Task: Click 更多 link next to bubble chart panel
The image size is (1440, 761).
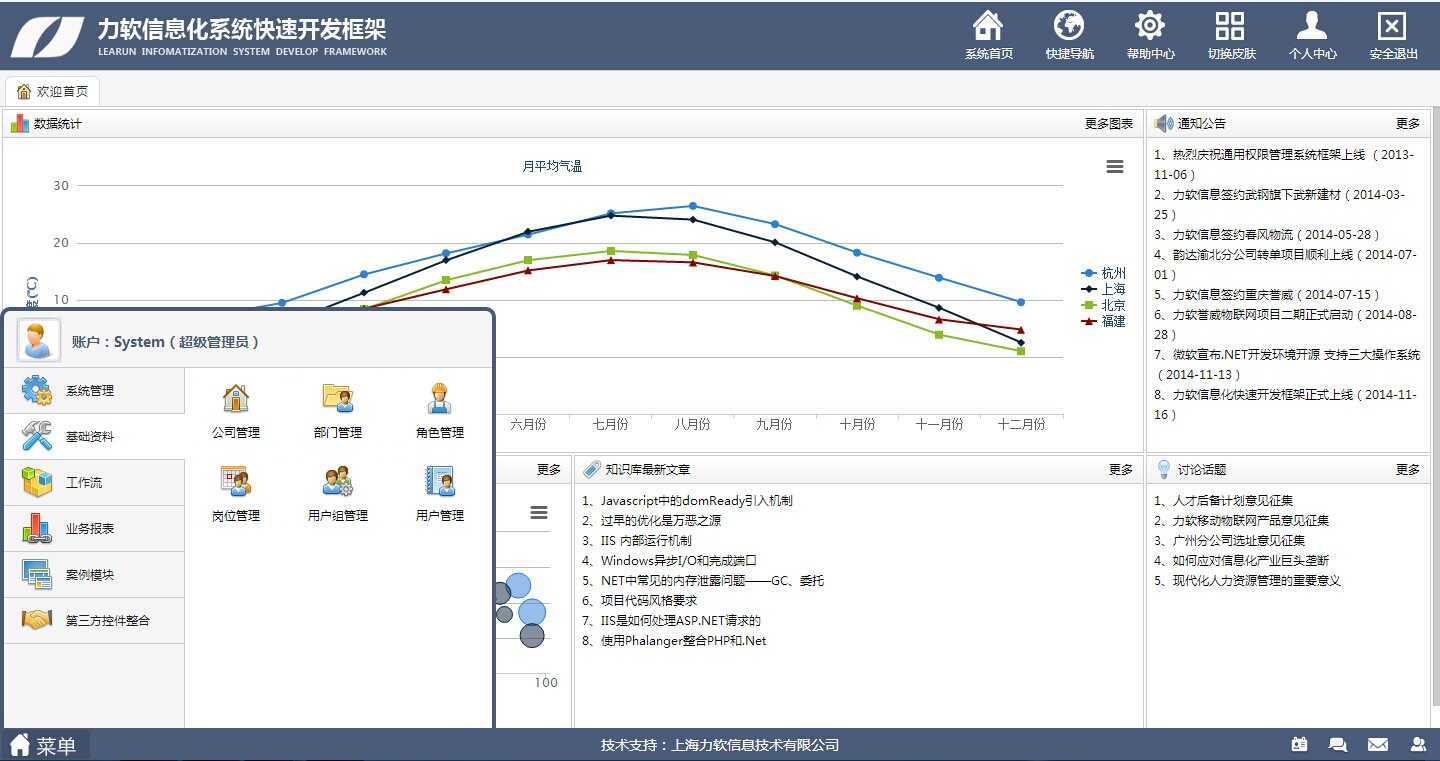Action: [549, 470]
